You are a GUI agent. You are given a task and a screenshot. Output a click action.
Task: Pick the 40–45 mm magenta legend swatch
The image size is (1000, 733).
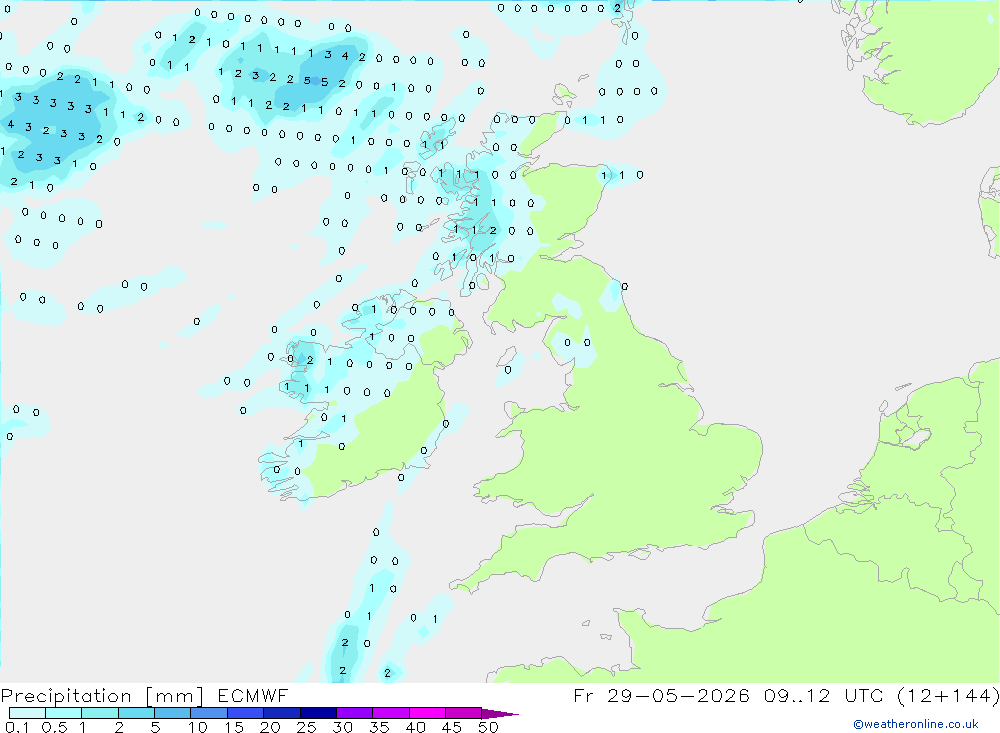point(427,713)
